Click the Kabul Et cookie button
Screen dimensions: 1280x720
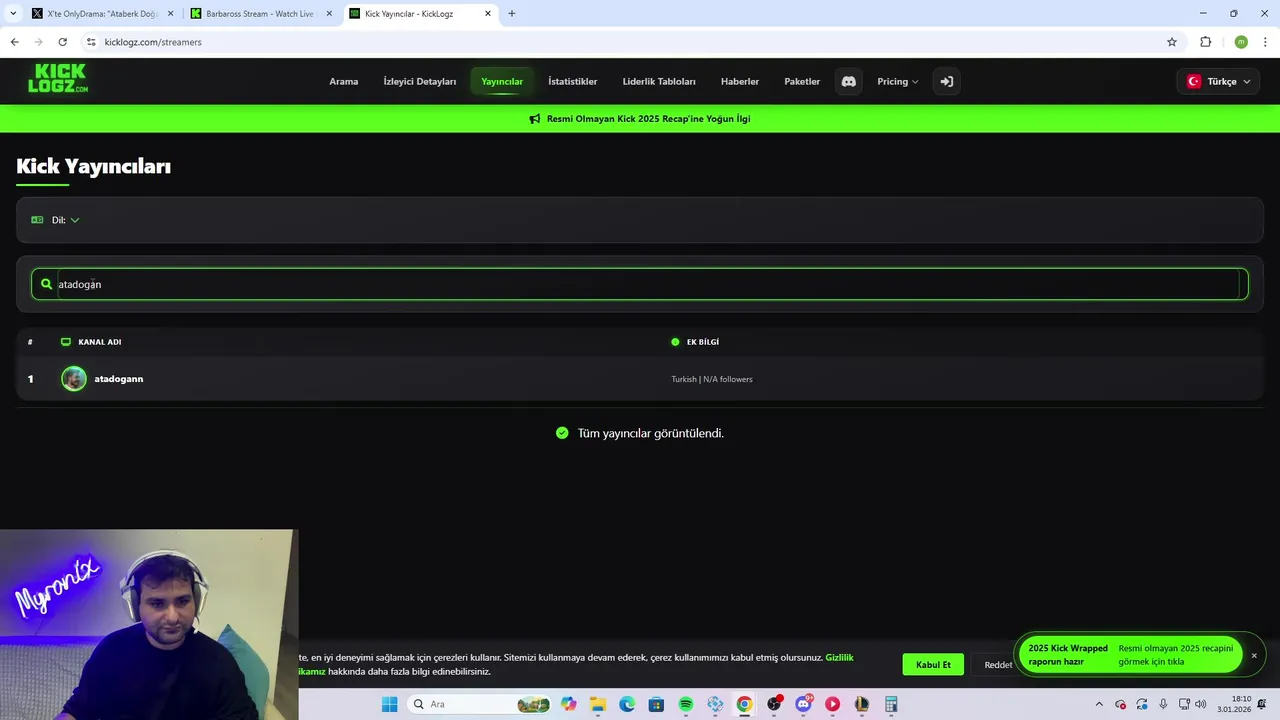(933, 665)
